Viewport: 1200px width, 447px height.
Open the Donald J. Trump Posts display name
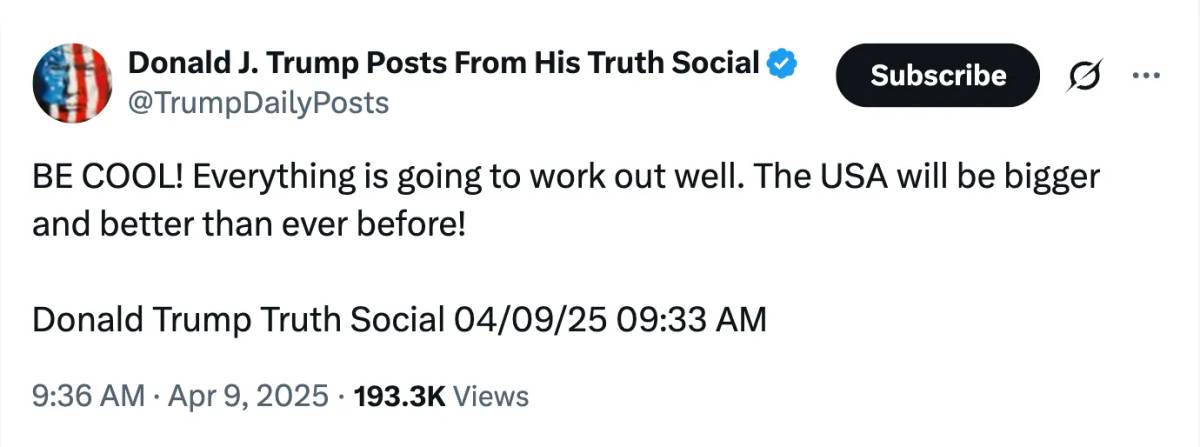[x=443, y=63]
